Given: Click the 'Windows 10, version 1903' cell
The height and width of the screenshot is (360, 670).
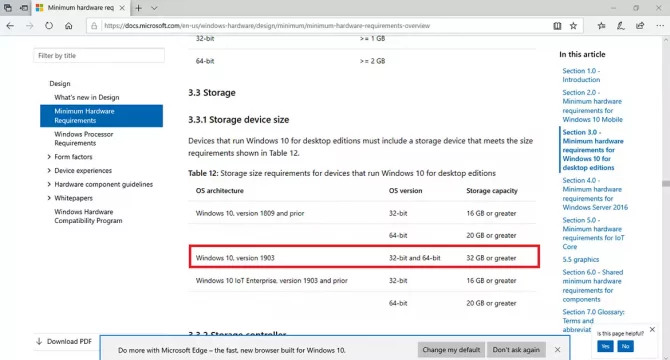Looking at the screenshot, I should (235, 258).
